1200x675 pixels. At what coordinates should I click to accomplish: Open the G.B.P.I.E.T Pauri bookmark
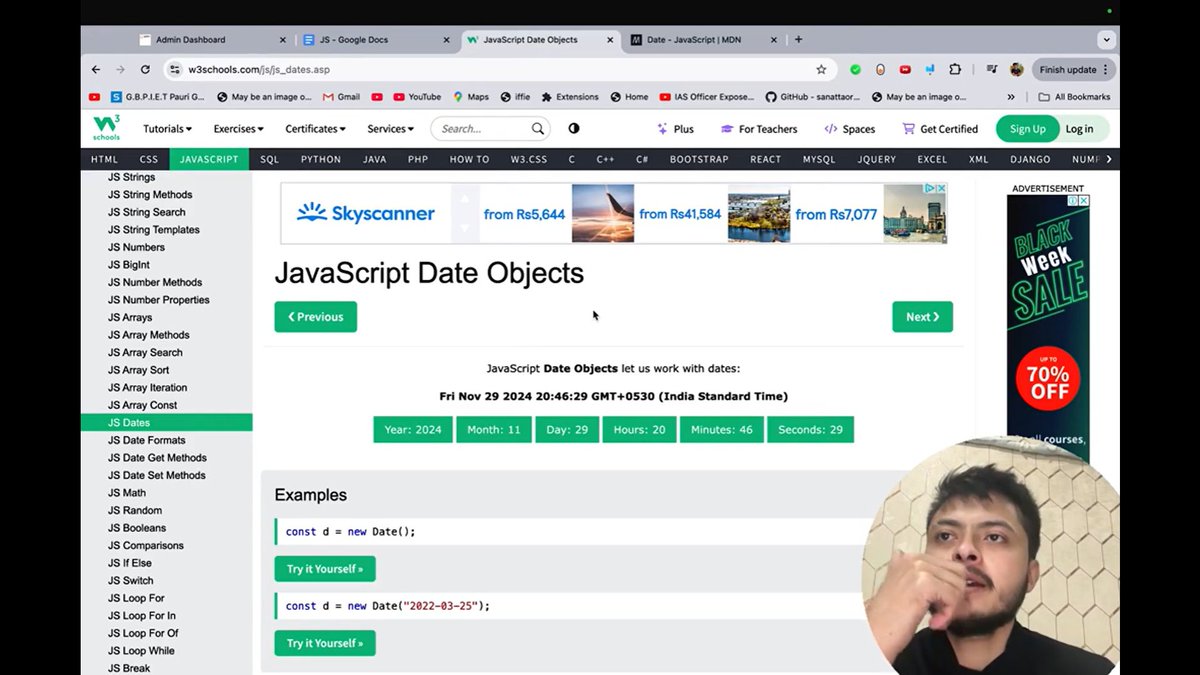tap(157, 97)
